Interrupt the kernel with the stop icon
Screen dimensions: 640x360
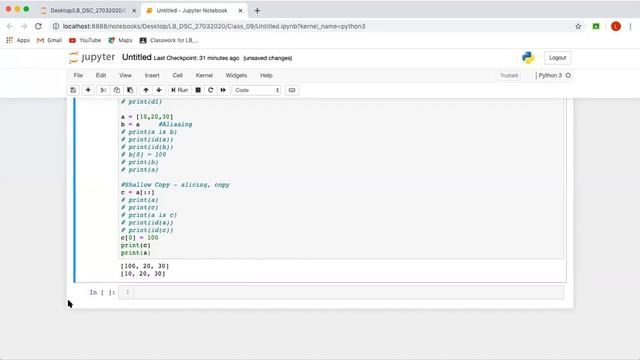198,90
